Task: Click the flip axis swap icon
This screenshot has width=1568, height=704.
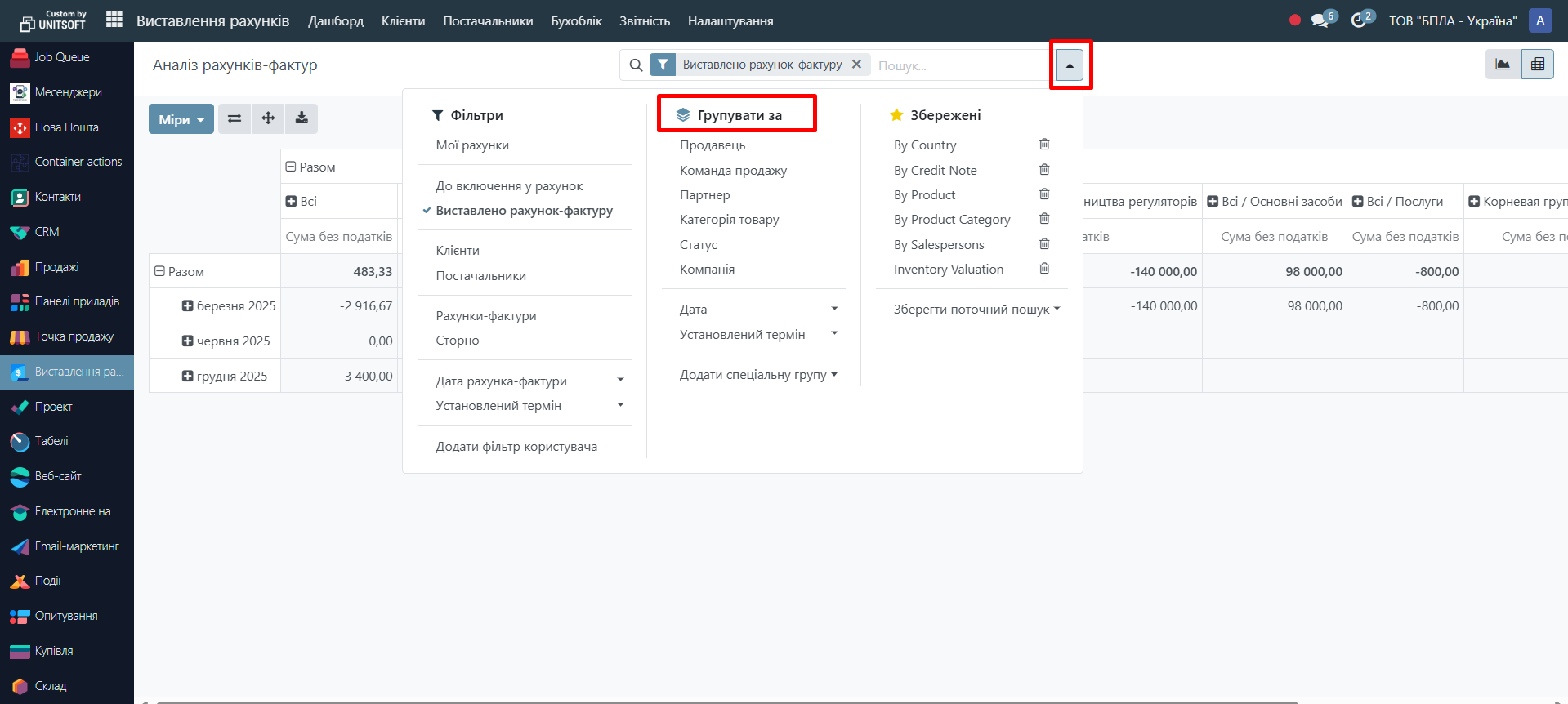Action: coord(235,118)
